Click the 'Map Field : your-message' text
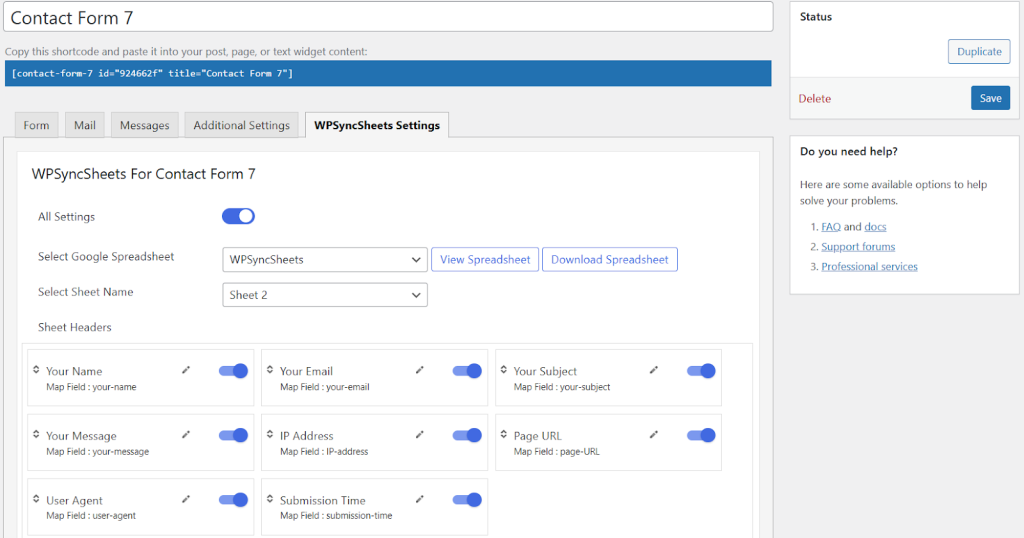Screen dimensions: 1024x538 97,452
